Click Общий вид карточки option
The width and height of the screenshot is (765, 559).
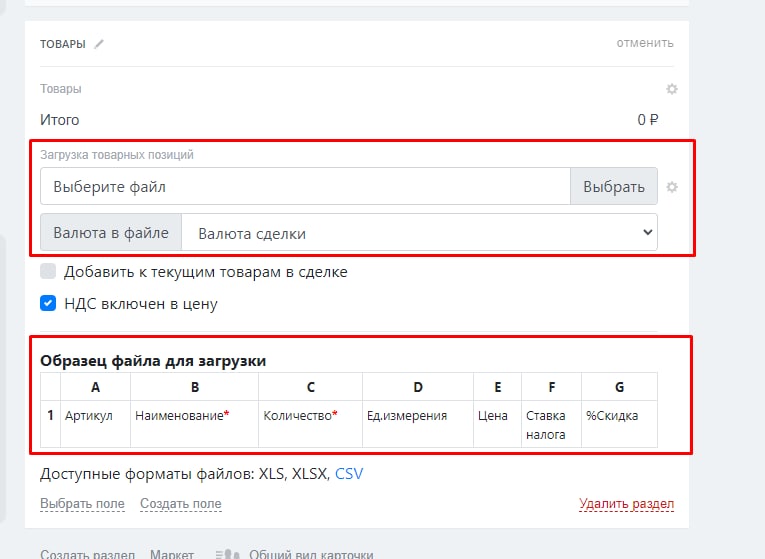pos(311,554)
